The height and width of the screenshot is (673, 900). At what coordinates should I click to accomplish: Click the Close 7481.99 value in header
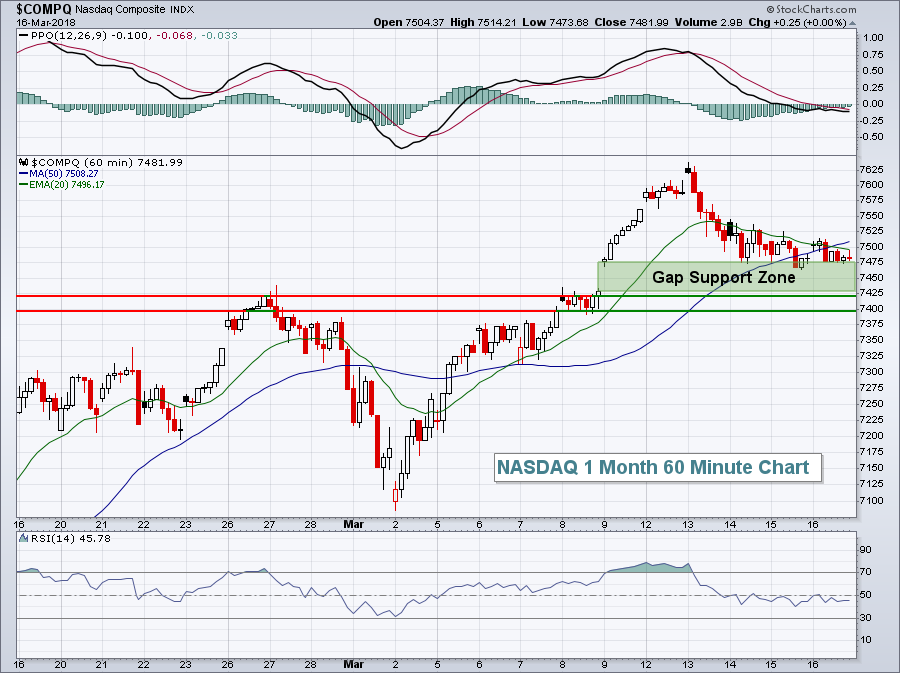[x=631, y=22]
